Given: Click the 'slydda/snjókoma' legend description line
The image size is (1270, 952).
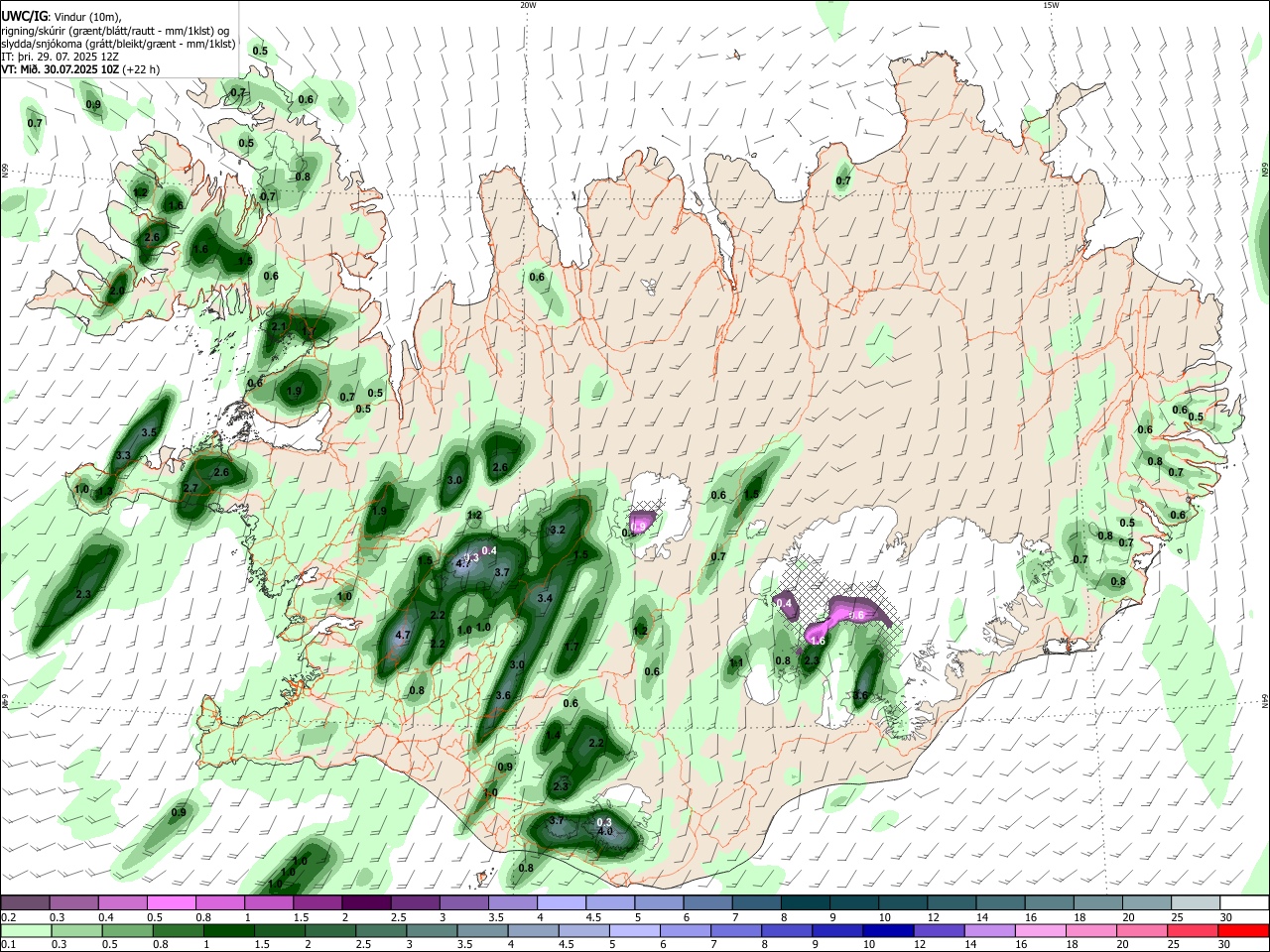Looking at the screenshot, I should (x=118, y=44).
